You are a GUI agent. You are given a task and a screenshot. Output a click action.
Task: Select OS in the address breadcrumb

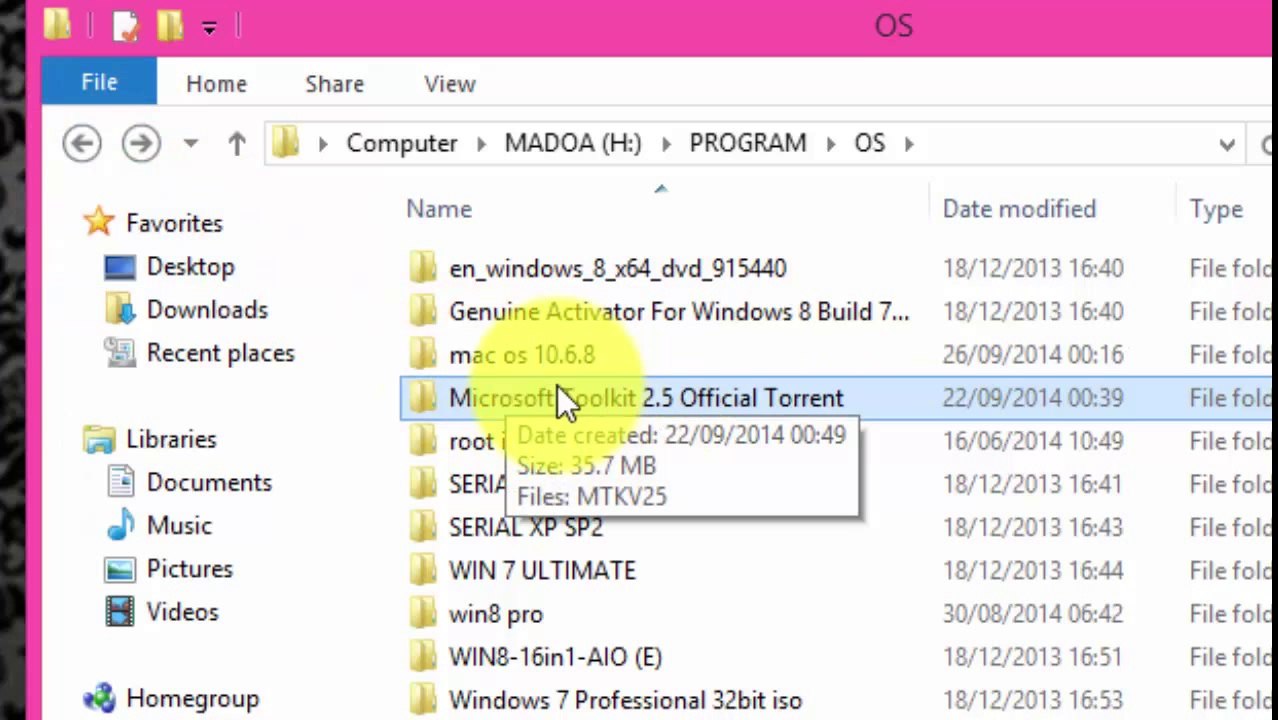click(x=869, y=143)
